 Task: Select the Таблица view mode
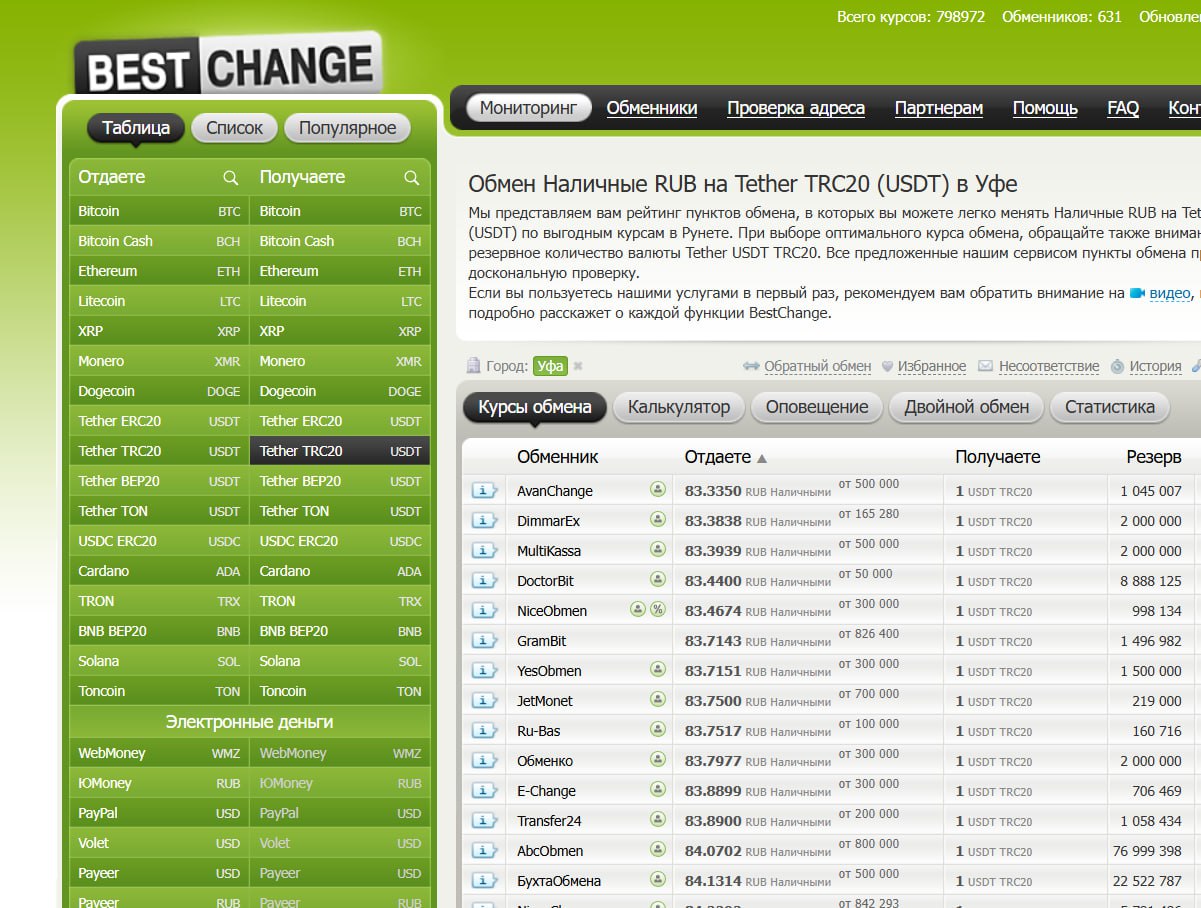click(x=135, y=128)
